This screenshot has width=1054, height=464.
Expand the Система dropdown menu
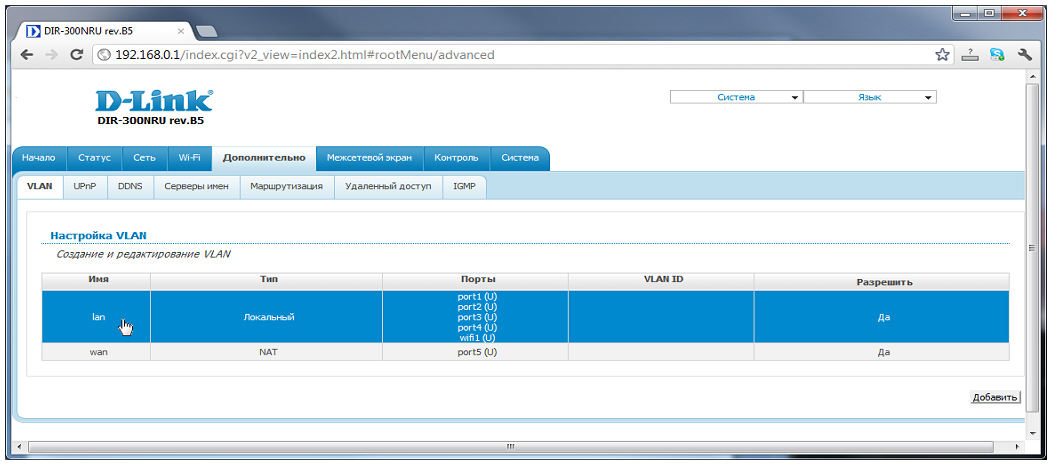(736, 97)
